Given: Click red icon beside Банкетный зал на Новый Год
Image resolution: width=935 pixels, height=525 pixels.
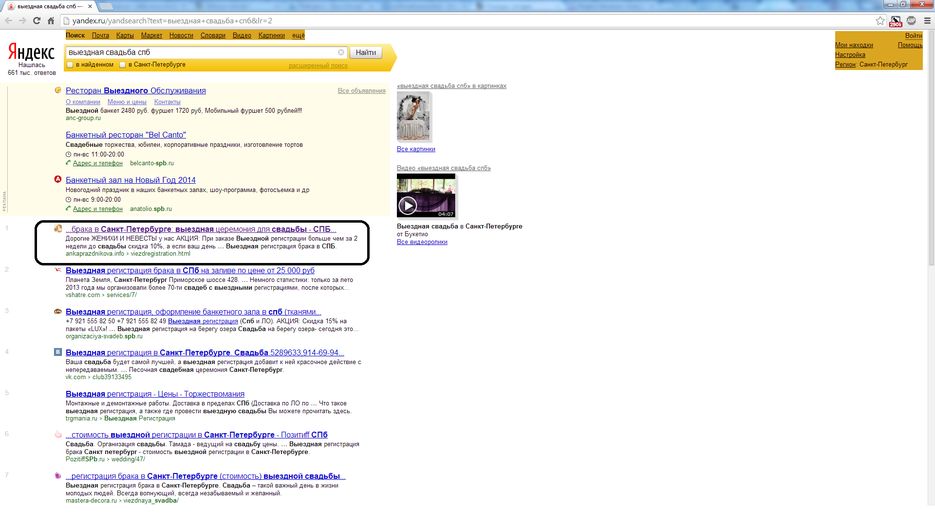Looking at the screenshot, I should coord(58,179).
